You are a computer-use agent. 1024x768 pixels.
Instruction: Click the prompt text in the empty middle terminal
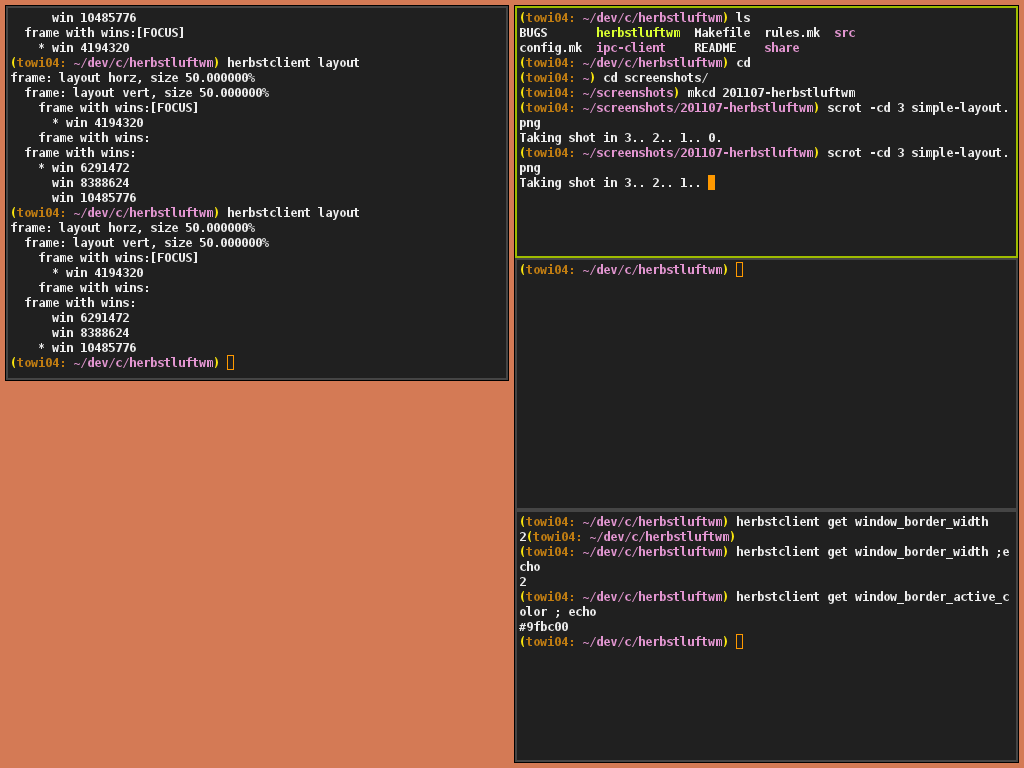[x=624, y=270]
